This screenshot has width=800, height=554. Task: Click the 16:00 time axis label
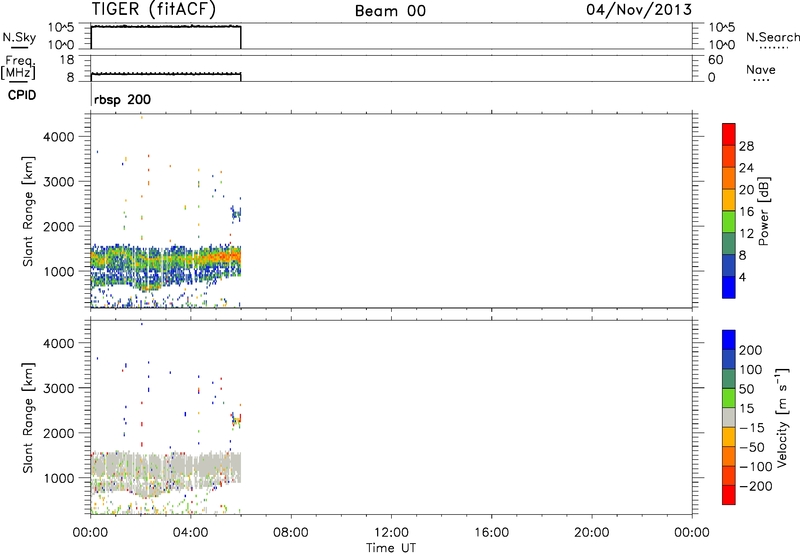pos(491,533)
